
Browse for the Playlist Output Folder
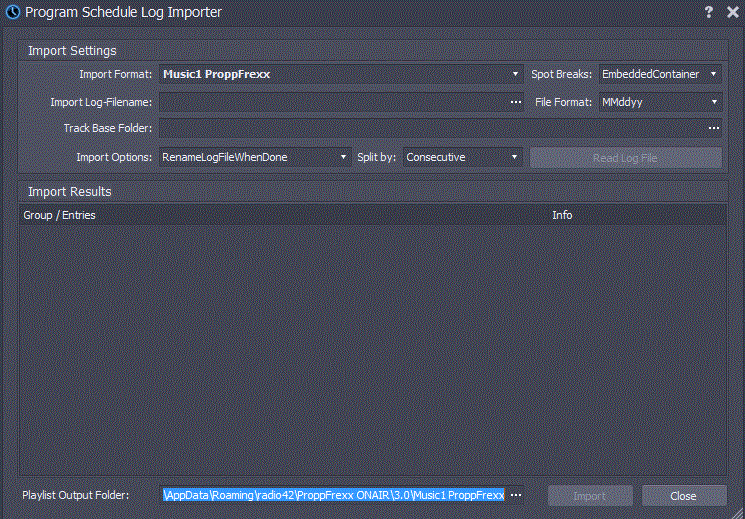click(516, 495)
